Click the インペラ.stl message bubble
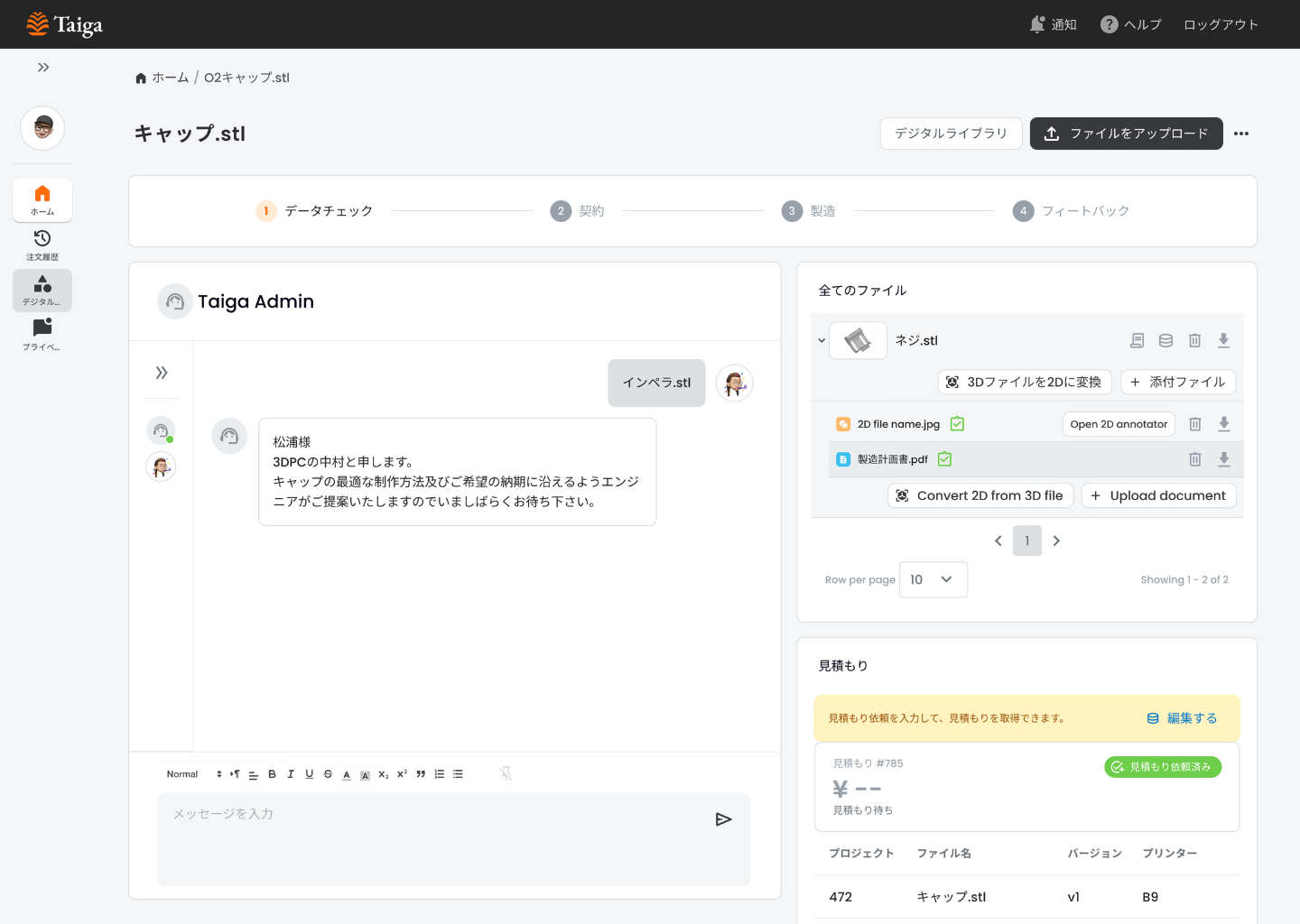Viewport: 1300px width, 924px height. pyautogui.click(x=656, y=383)
